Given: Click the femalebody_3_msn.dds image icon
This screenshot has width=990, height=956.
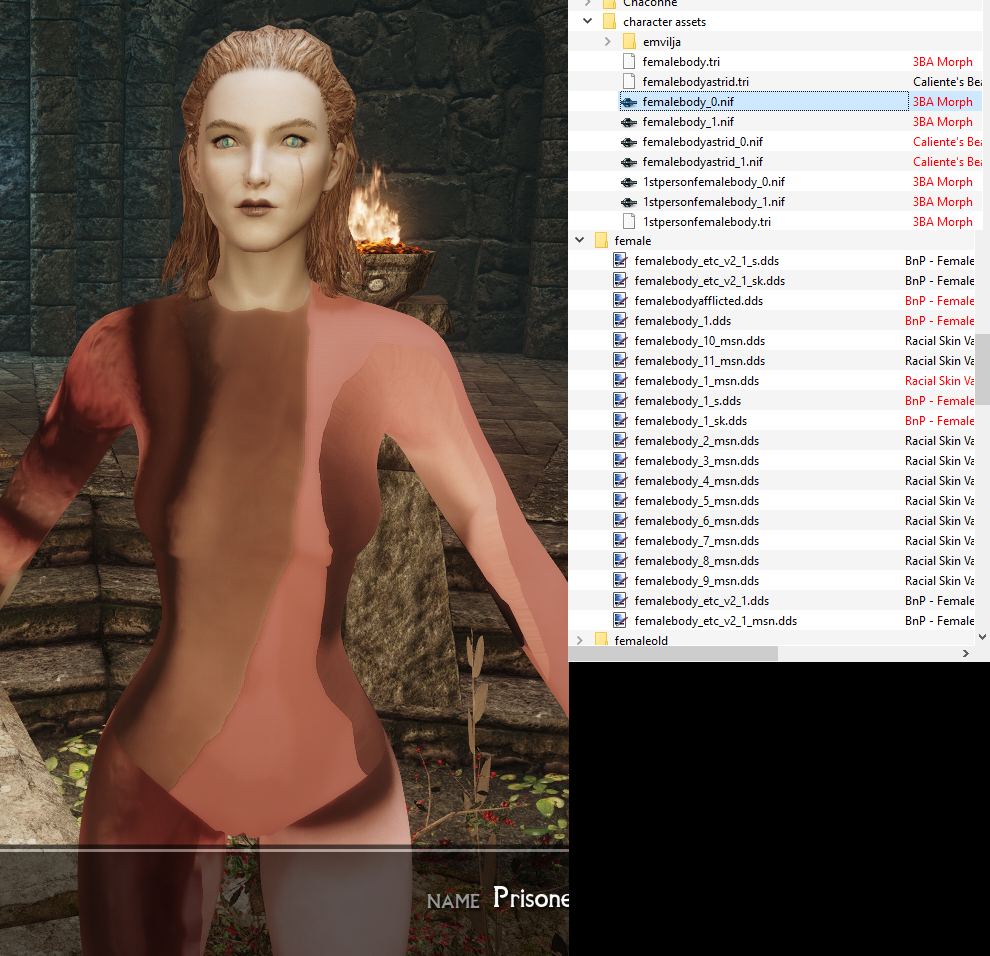Looking at the screenshot, I should point(620,460).
